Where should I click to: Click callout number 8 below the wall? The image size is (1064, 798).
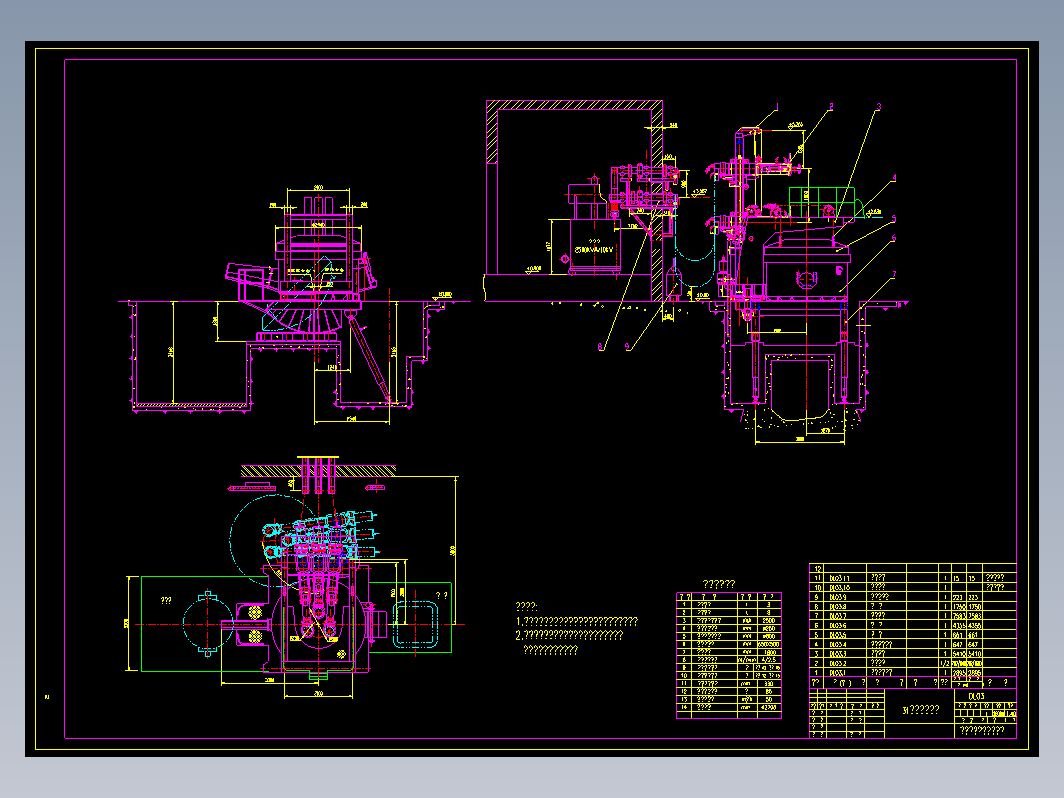601,347
